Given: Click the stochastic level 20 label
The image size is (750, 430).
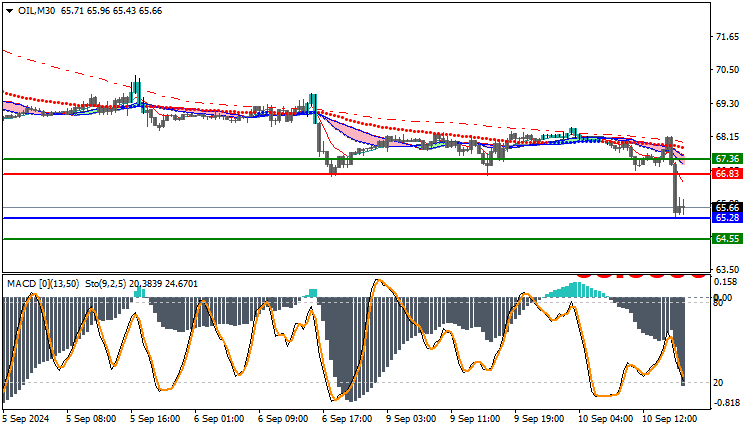Looking at the screenshot, I should [718, 383].
